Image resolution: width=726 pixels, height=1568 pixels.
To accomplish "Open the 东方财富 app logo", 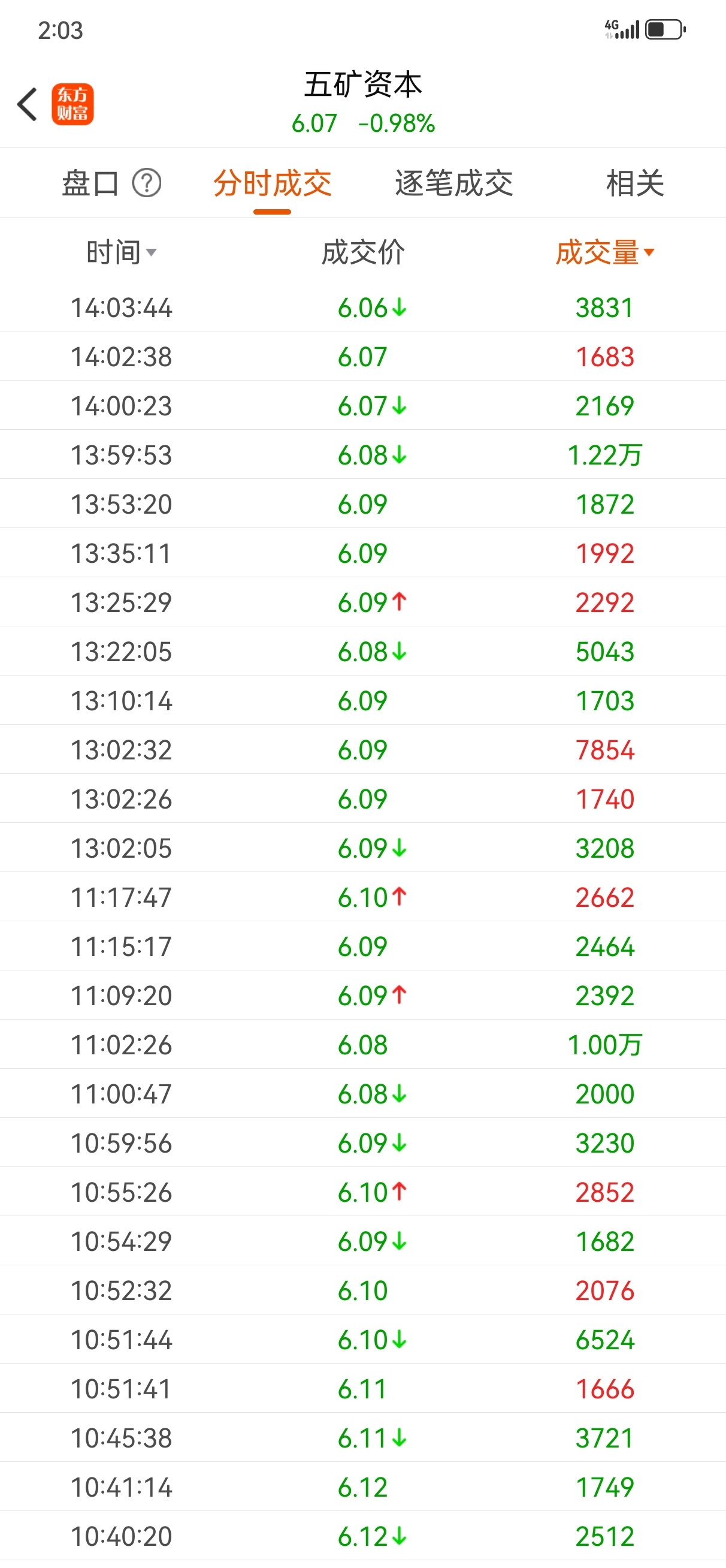I will [72, 104].
